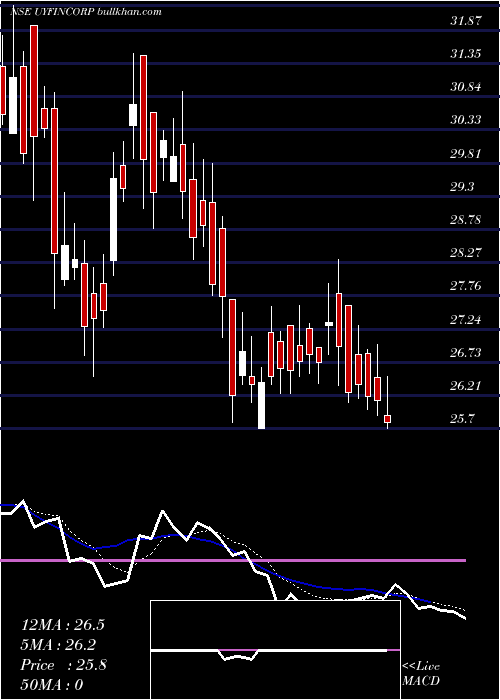Viewport: 500px width, 700px height.
Task: Select the 5MA : 26.2 indicator label
Action: pos(58,645)
